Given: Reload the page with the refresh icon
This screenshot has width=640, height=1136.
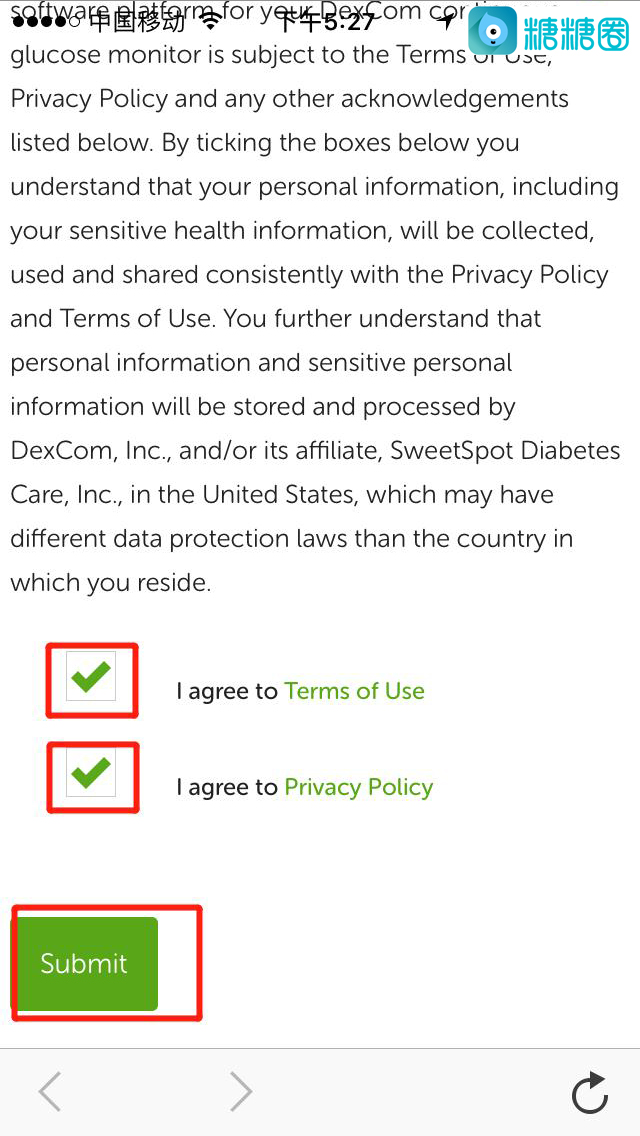Looking at the screenshot, I should [x=590, y=1092].
